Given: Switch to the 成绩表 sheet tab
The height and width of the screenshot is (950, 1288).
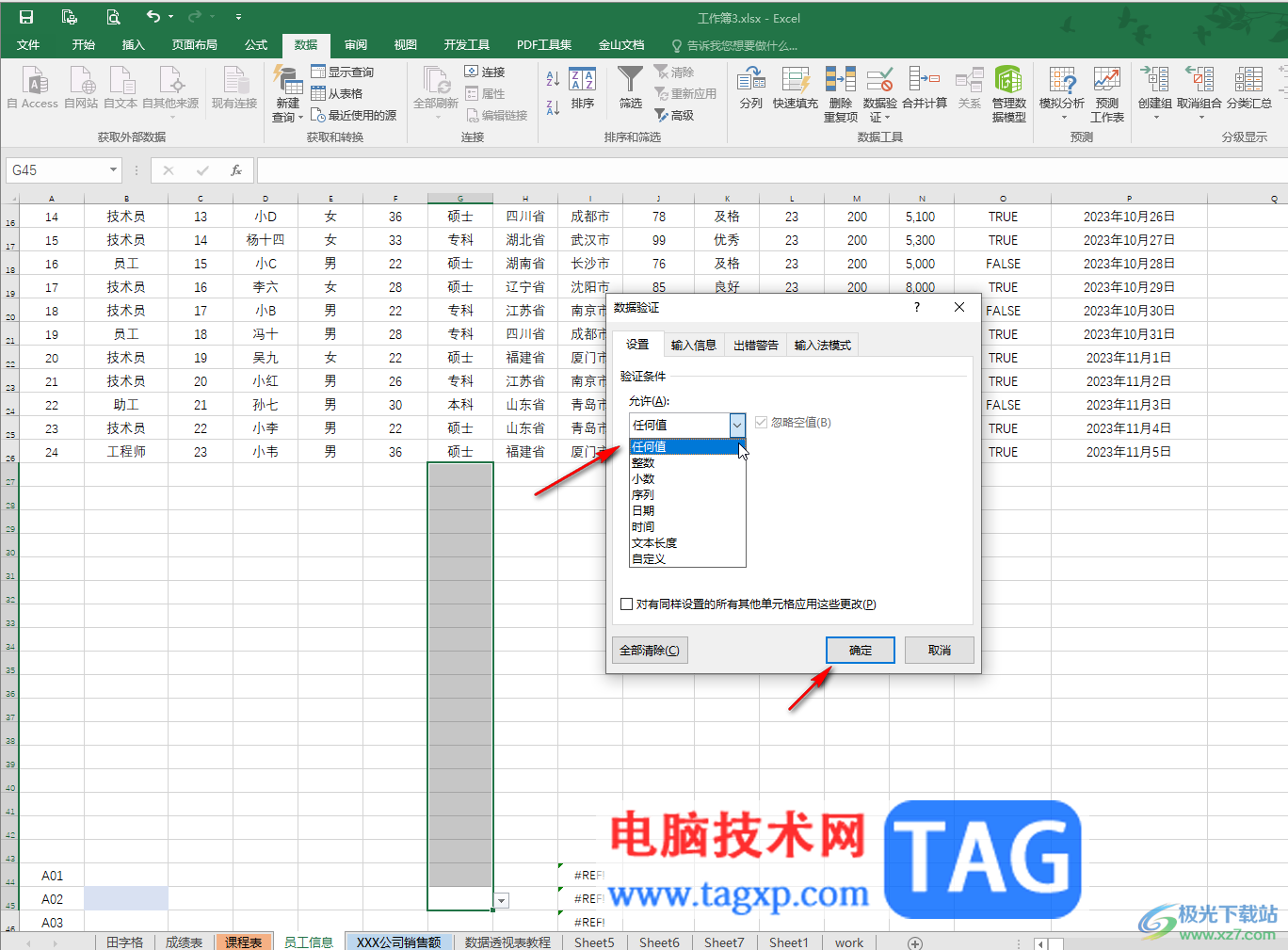Looking at the screenshot, I should click(x=184, y=942).
